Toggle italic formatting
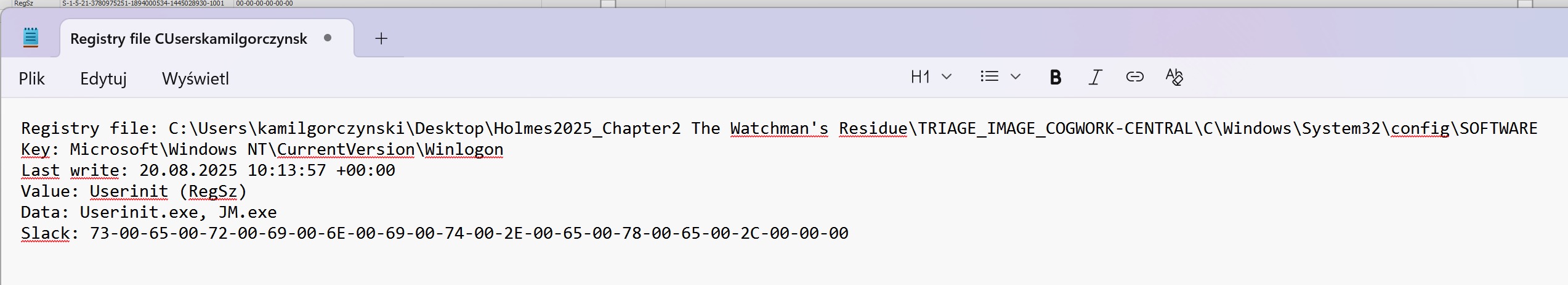This screenshot has height=285, width=1568. [1095, 77]
